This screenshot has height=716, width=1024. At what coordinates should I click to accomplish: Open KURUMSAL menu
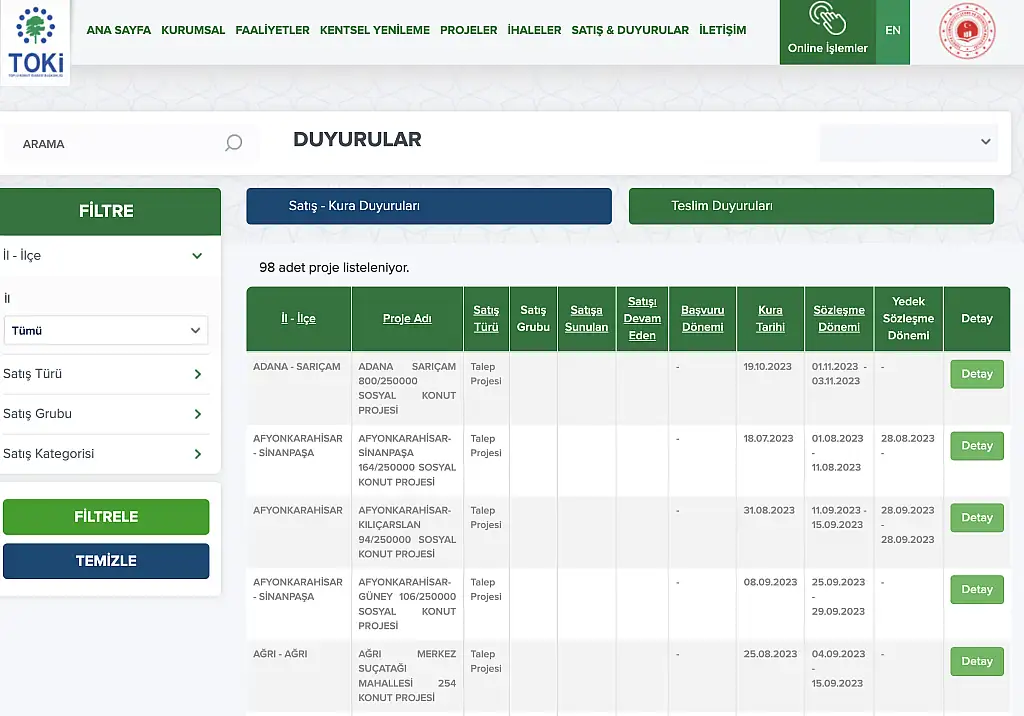(x=193, y=30)
